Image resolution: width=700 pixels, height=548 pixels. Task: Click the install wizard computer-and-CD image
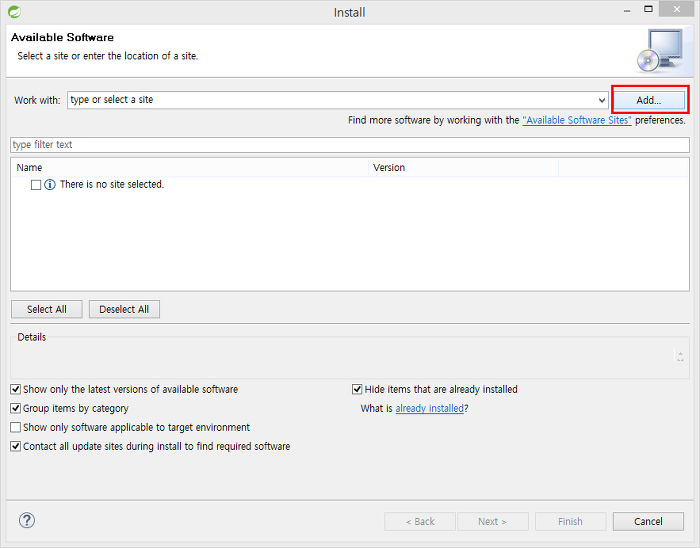point(660,50)
